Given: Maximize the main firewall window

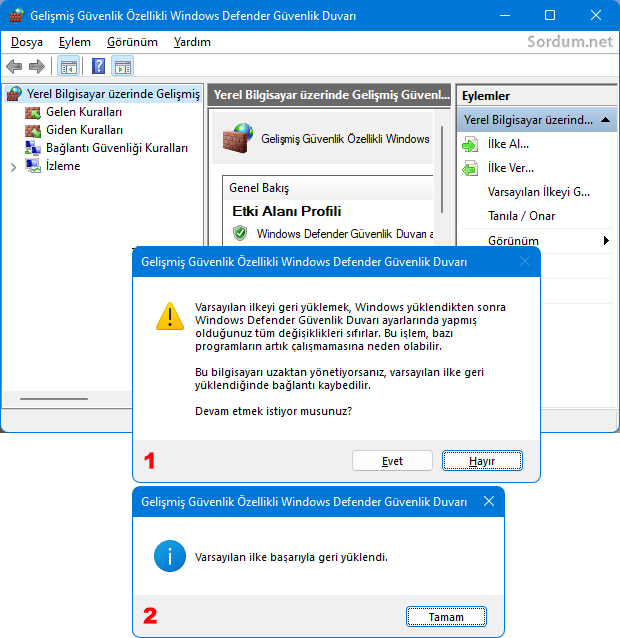Looking at the screenshot, I should point(550,15).
